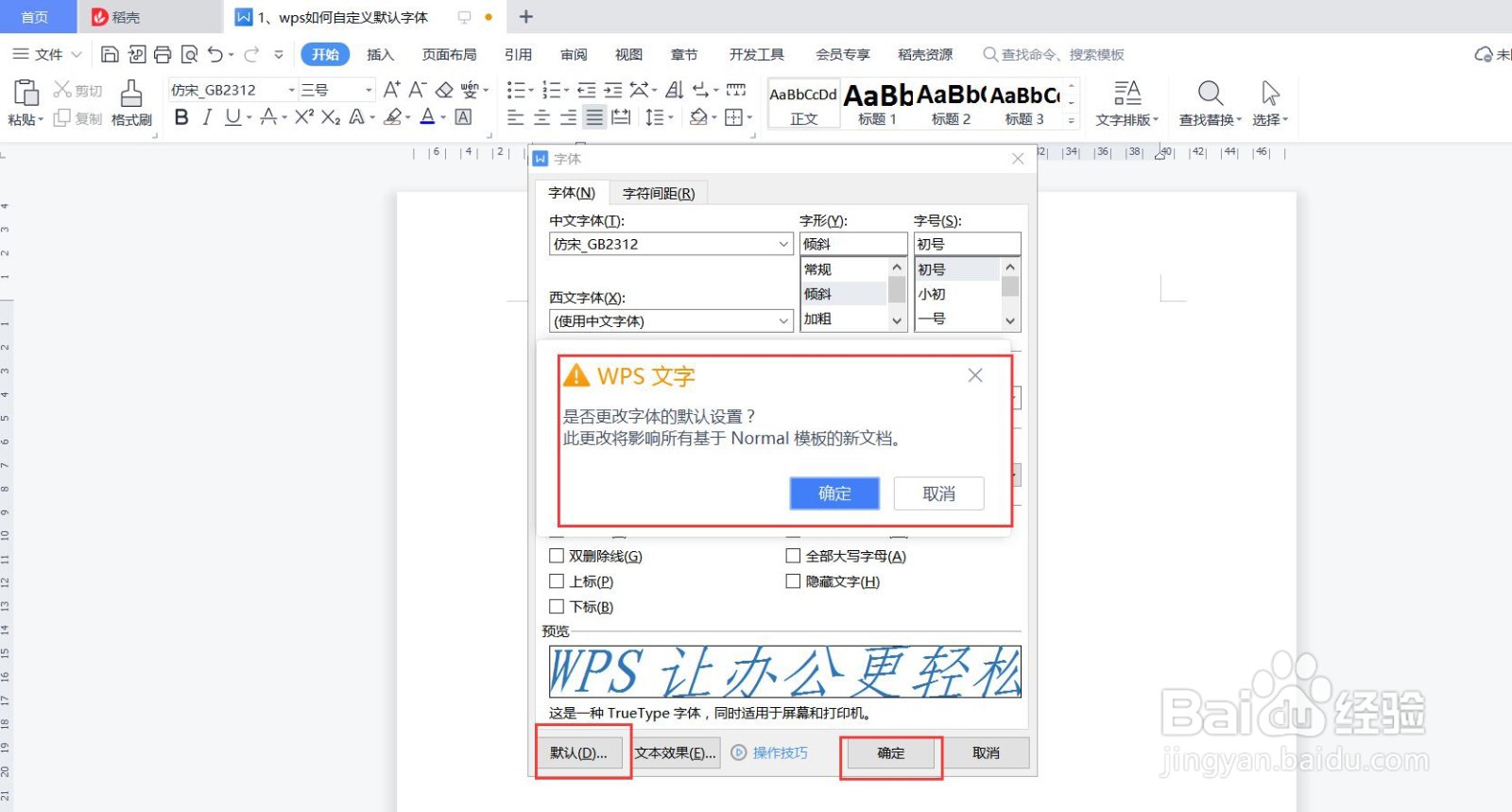Switch to Character Spacing (字符间距) tab
Screen dimensions: 1512x812
tap(659, 193)
